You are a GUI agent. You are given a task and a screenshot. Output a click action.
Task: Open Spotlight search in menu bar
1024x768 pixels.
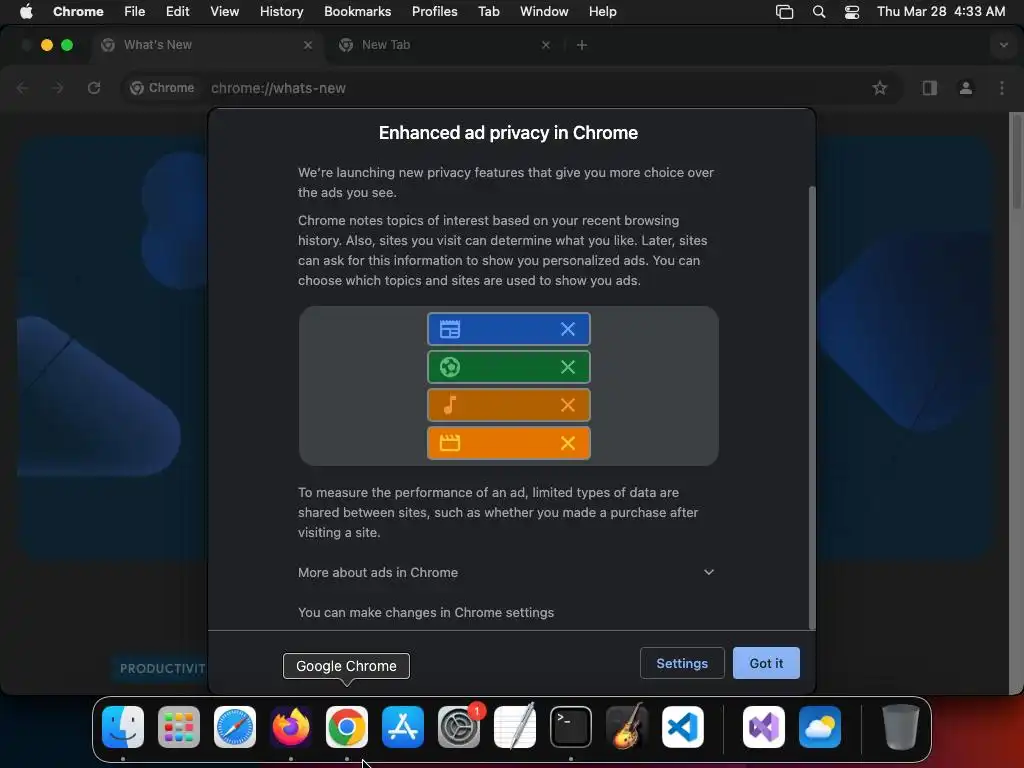coord(818,11)
